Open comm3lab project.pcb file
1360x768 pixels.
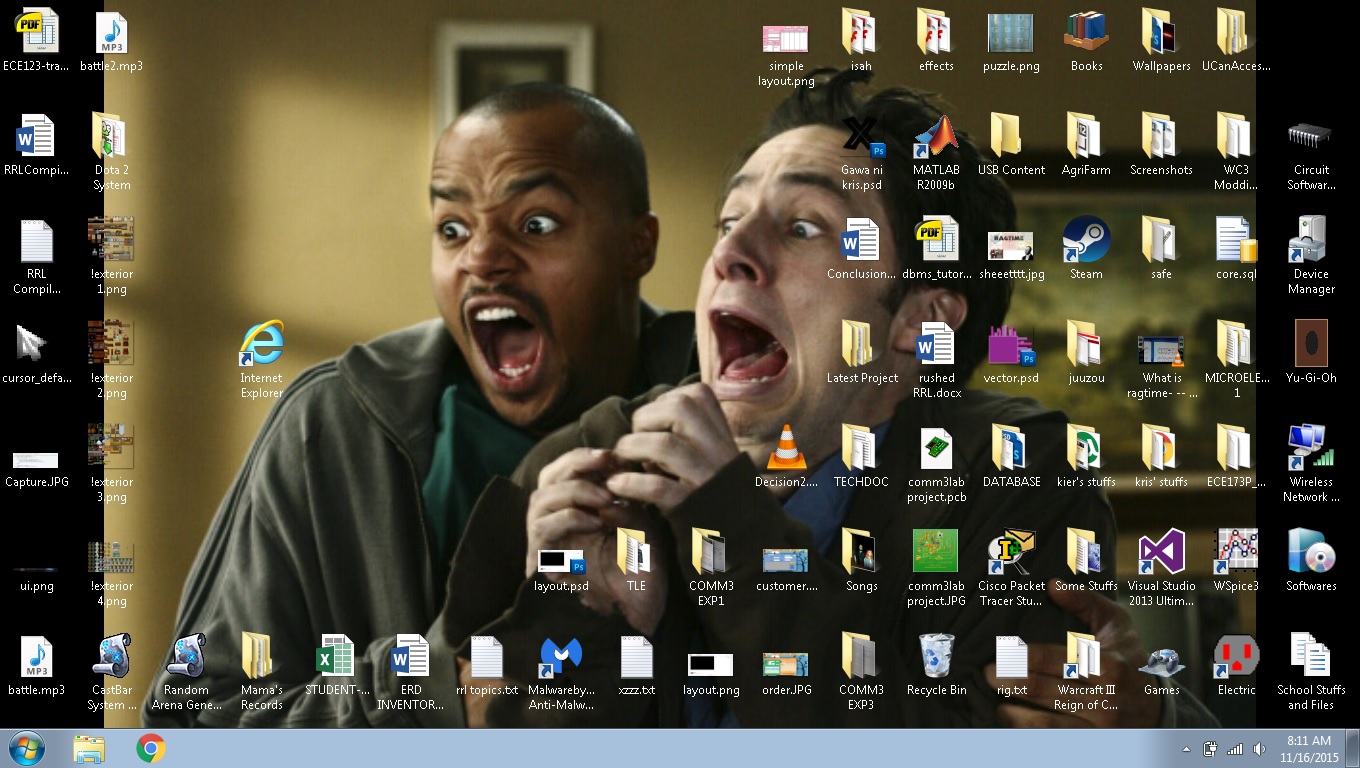[936, 449]
